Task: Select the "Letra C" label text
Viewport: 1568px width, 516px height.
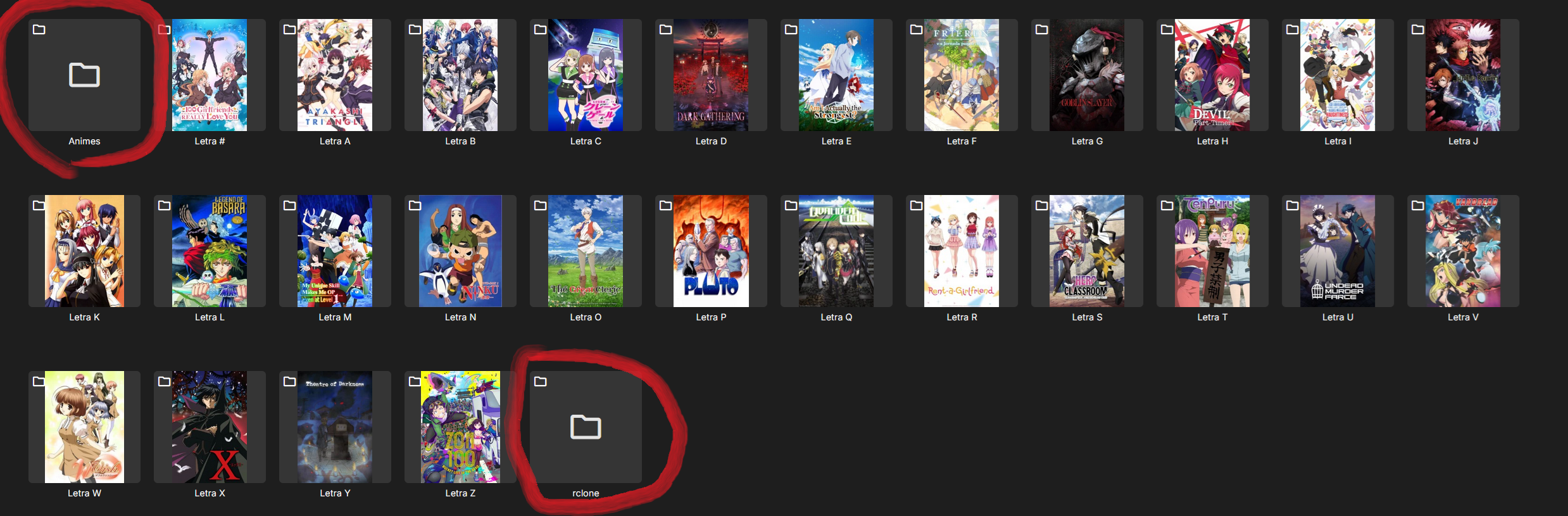Action: click(x=586, y=141)
